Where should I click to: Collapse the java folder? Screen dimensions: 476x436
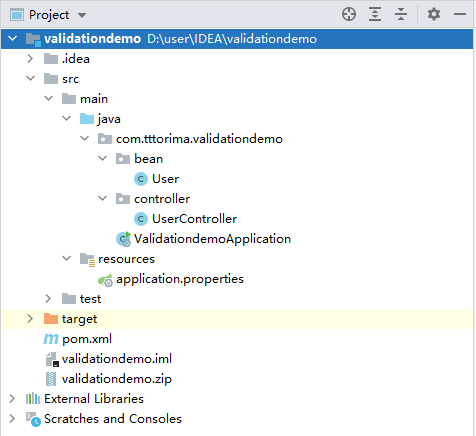[67, 119]
